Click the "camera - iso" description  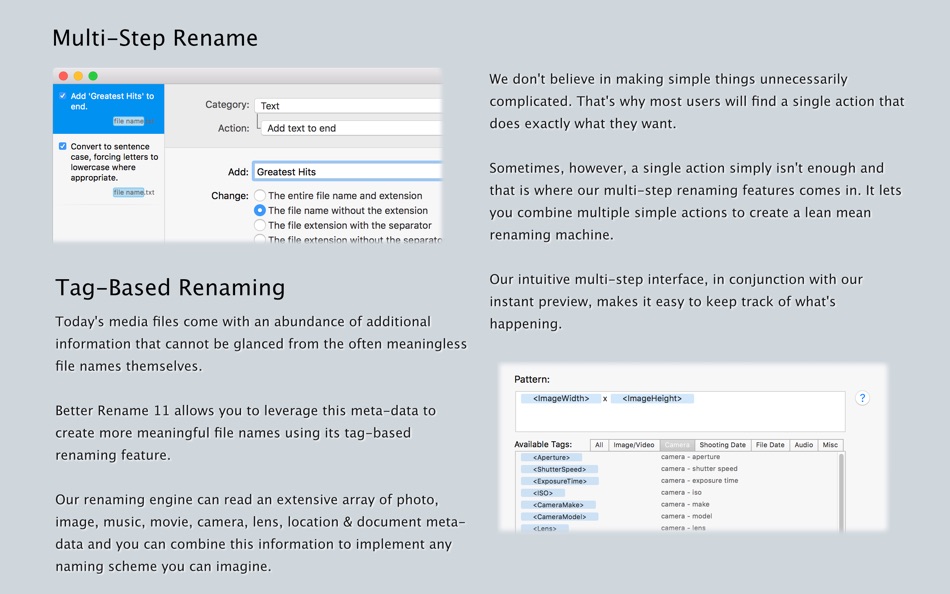tap(681, 492)
